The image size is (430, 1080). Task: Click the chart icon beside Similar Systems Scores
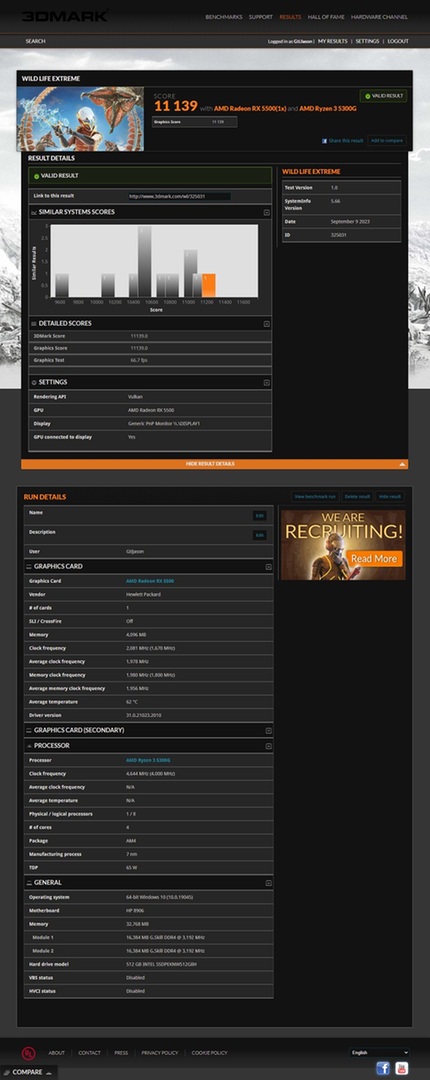pos(34,212)
